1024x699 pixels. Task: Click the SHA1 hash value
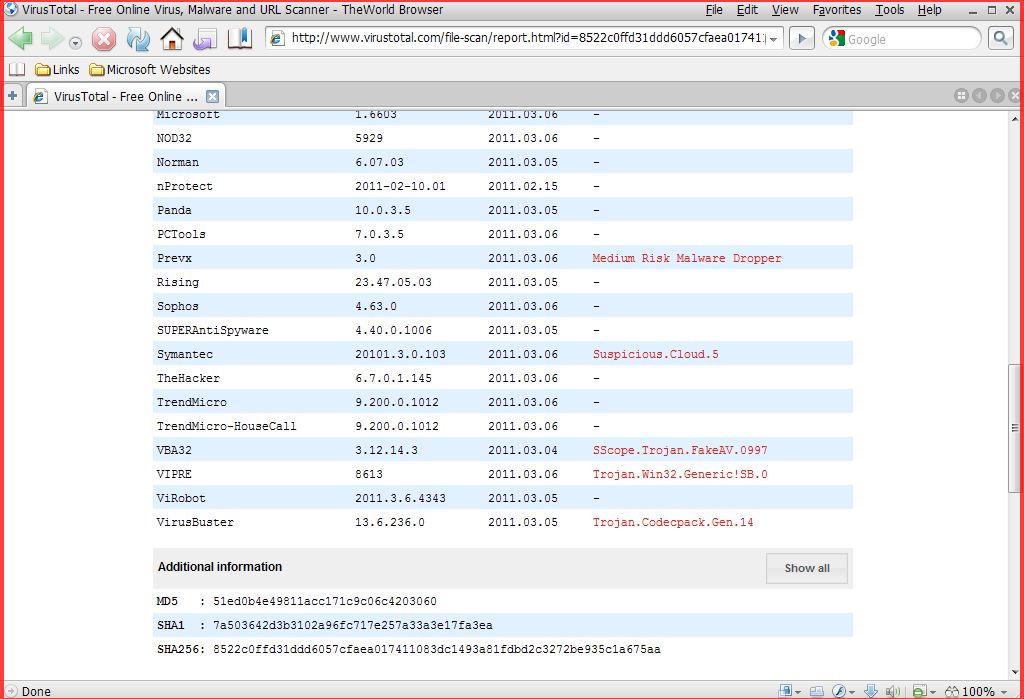click(353, 625)
